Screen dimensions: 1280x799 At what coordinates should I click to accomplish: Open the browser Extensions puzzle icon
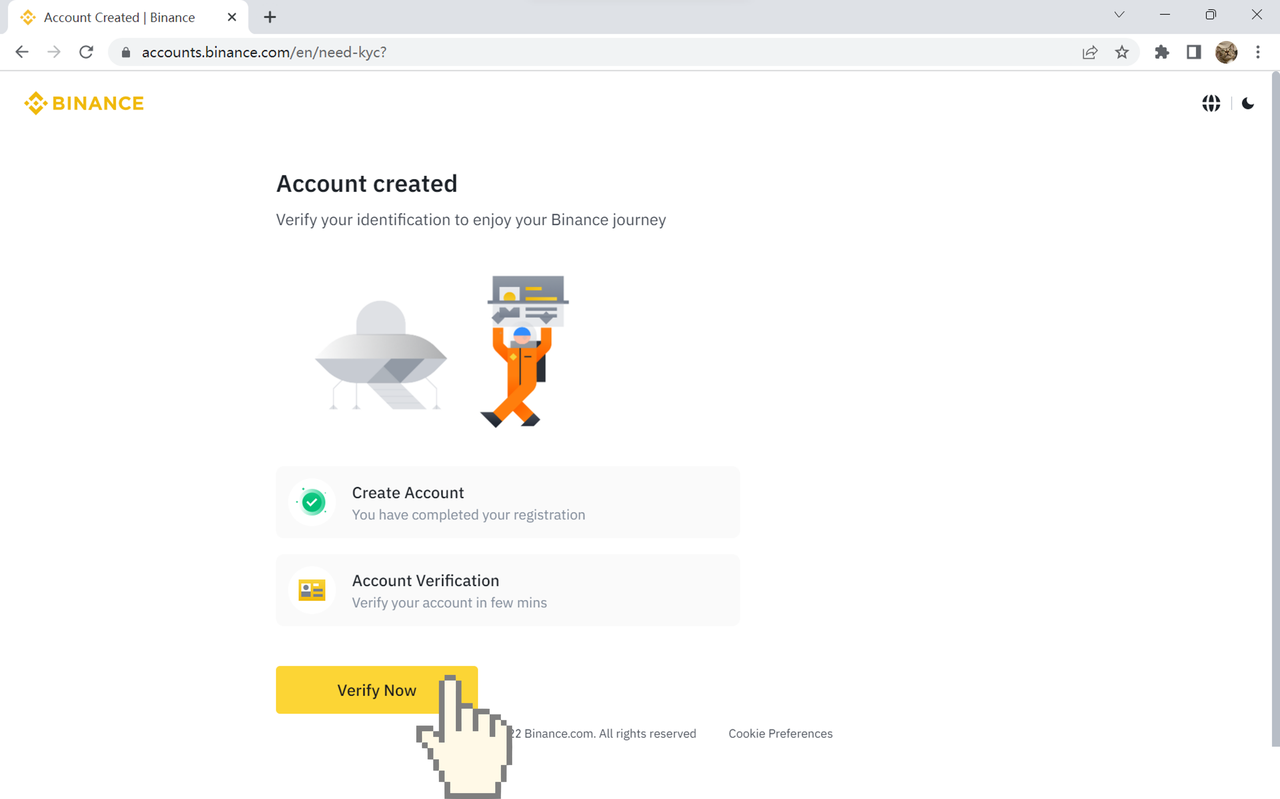pyautogui.click(x=1161, y=52)
